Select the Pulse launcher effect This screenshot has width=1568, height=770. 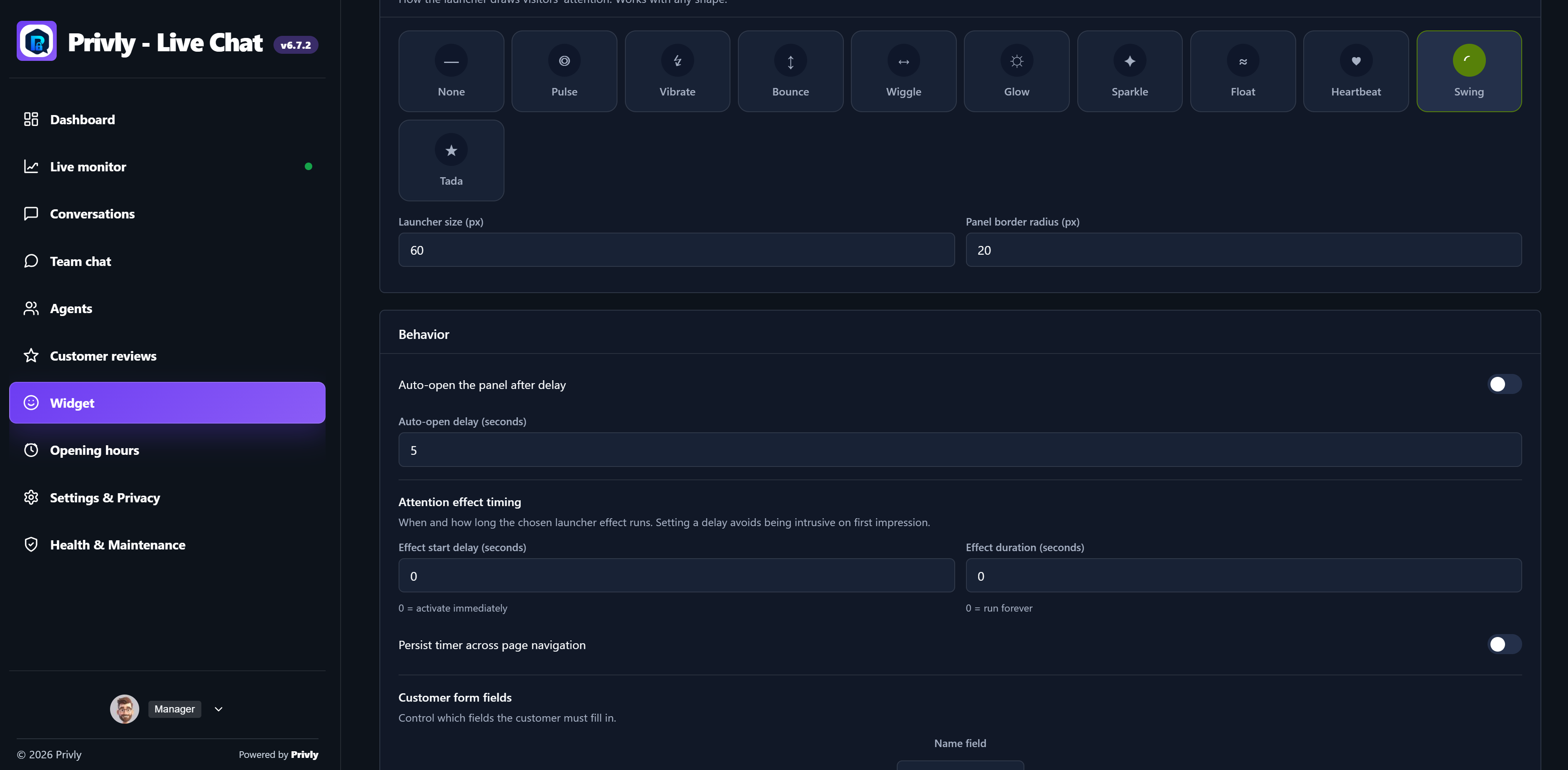tap(564, 71)
